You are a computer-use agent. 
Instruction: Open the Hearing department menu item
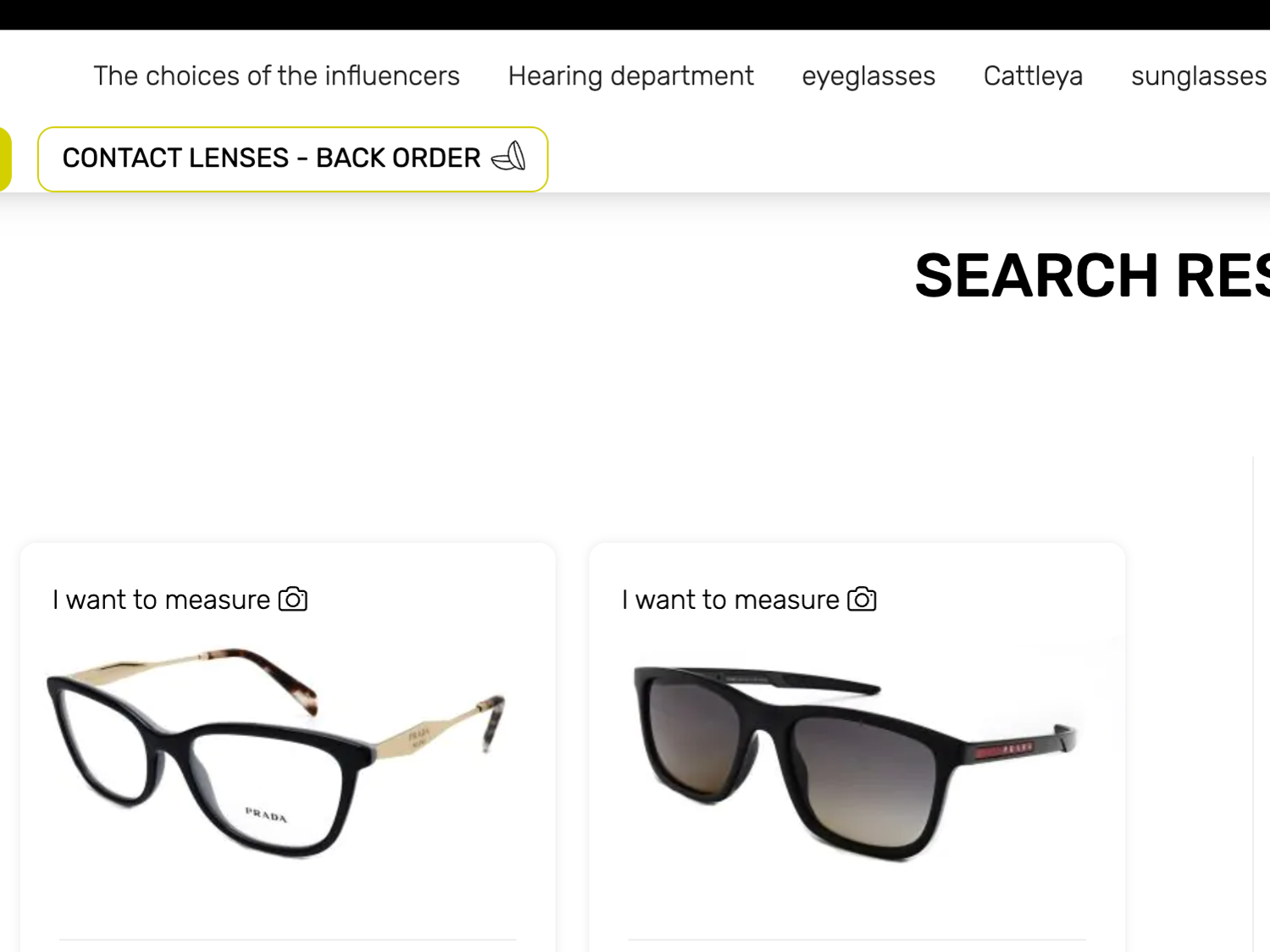[630, 76]
